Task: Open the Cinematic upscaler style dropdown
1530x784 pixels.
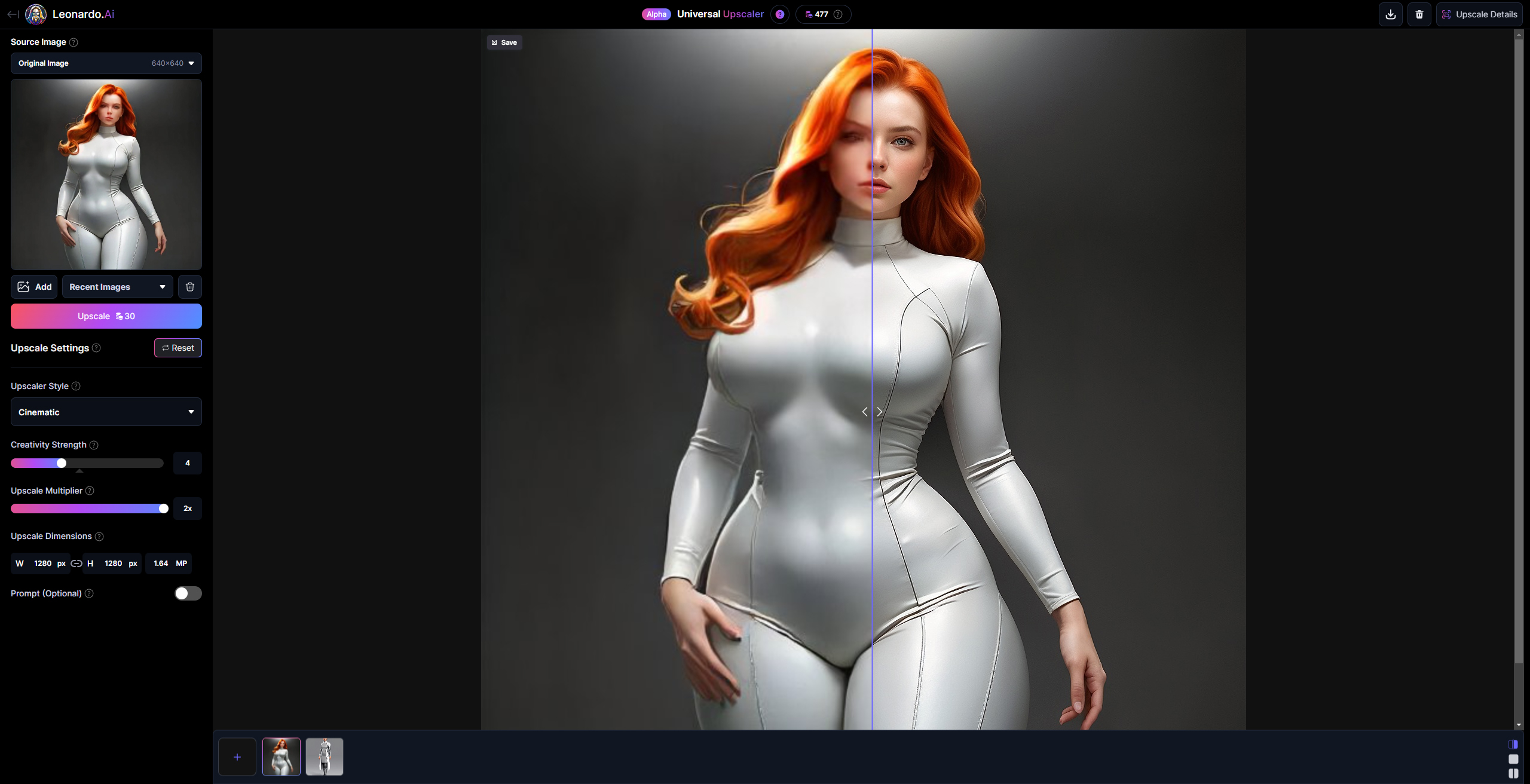Action: pyautogui.click(x=106, y=412)
